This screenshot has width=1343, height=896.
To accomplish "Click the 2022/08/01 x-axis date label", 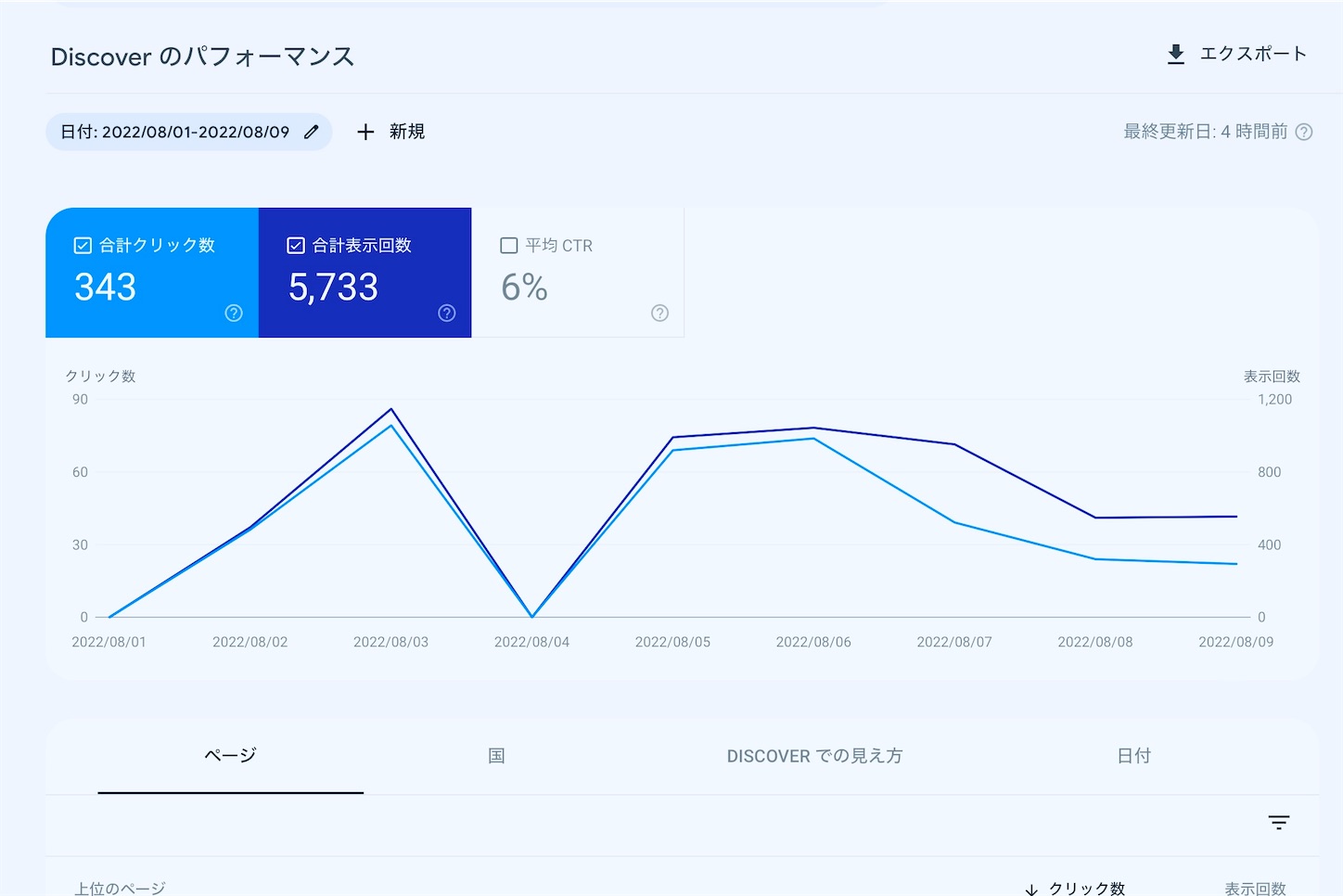I will (x=109, y=642).
